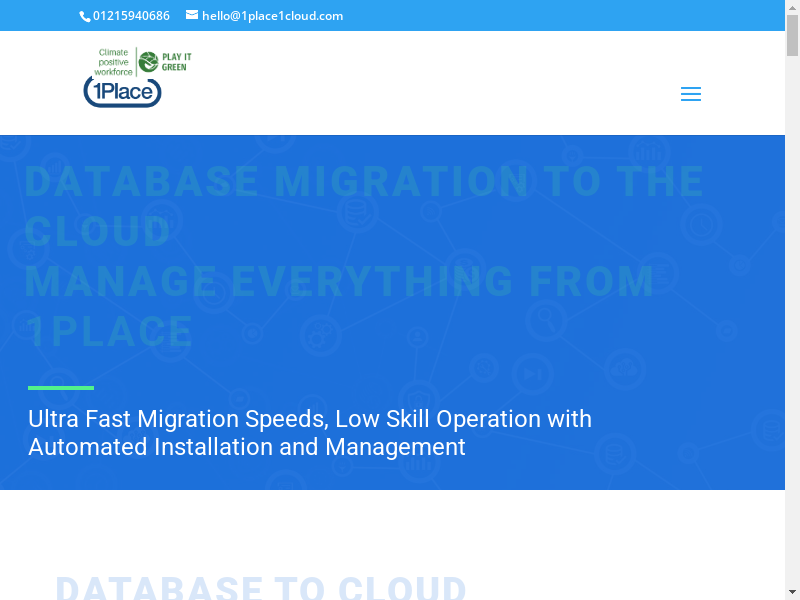Click the email envelope icon
Viewport: 800px width, 600px height.
(x=192, y=15)
